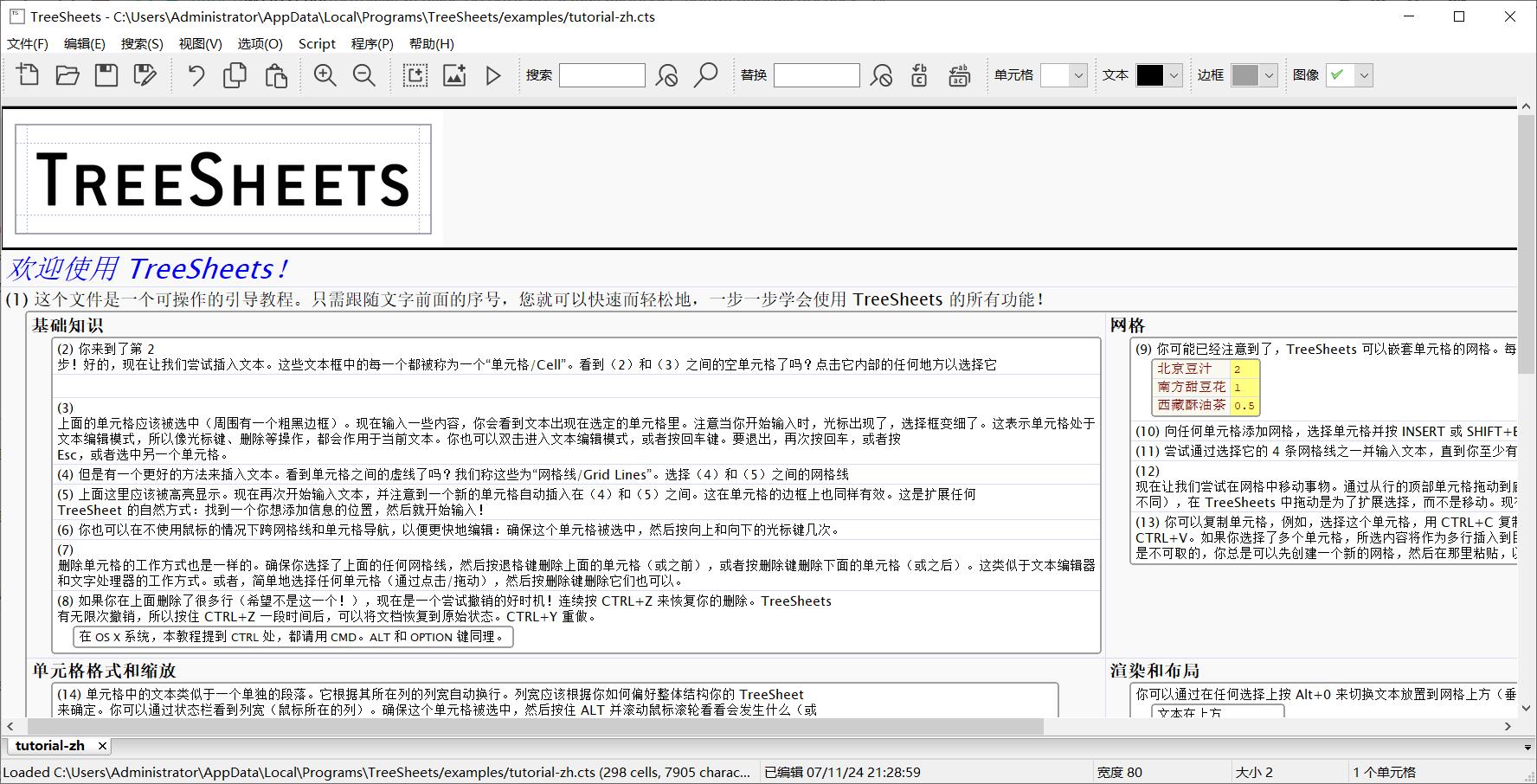Screen dimensions: 1537x784
Task: Click inside the 替换 replace input field
Action: (x=817, y=75)
